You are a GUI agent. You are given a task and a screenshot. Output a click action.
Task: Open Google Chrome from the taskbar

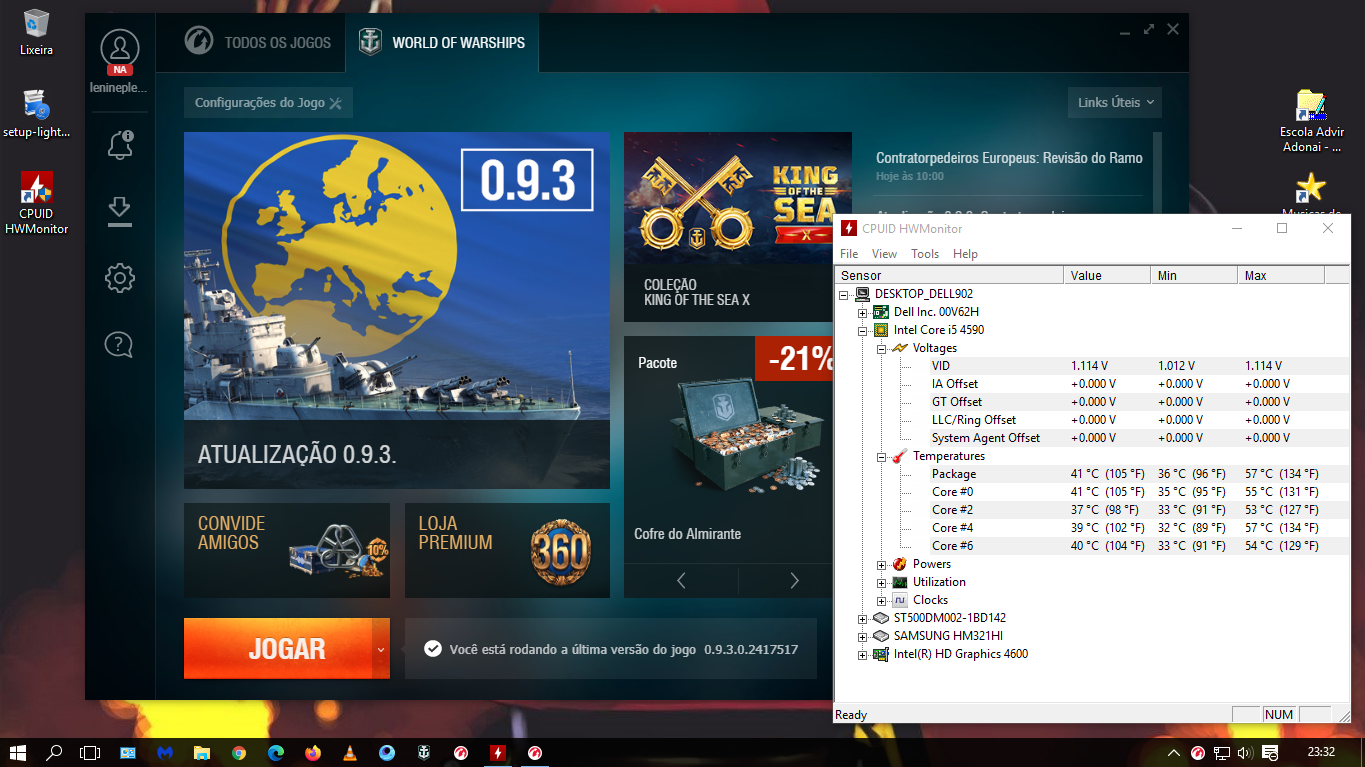(239, 752)
